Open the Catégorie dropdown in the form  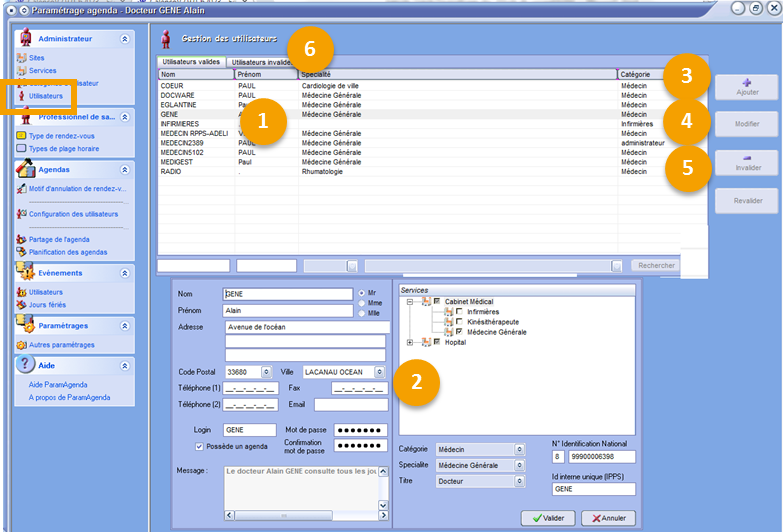(519, 450)
